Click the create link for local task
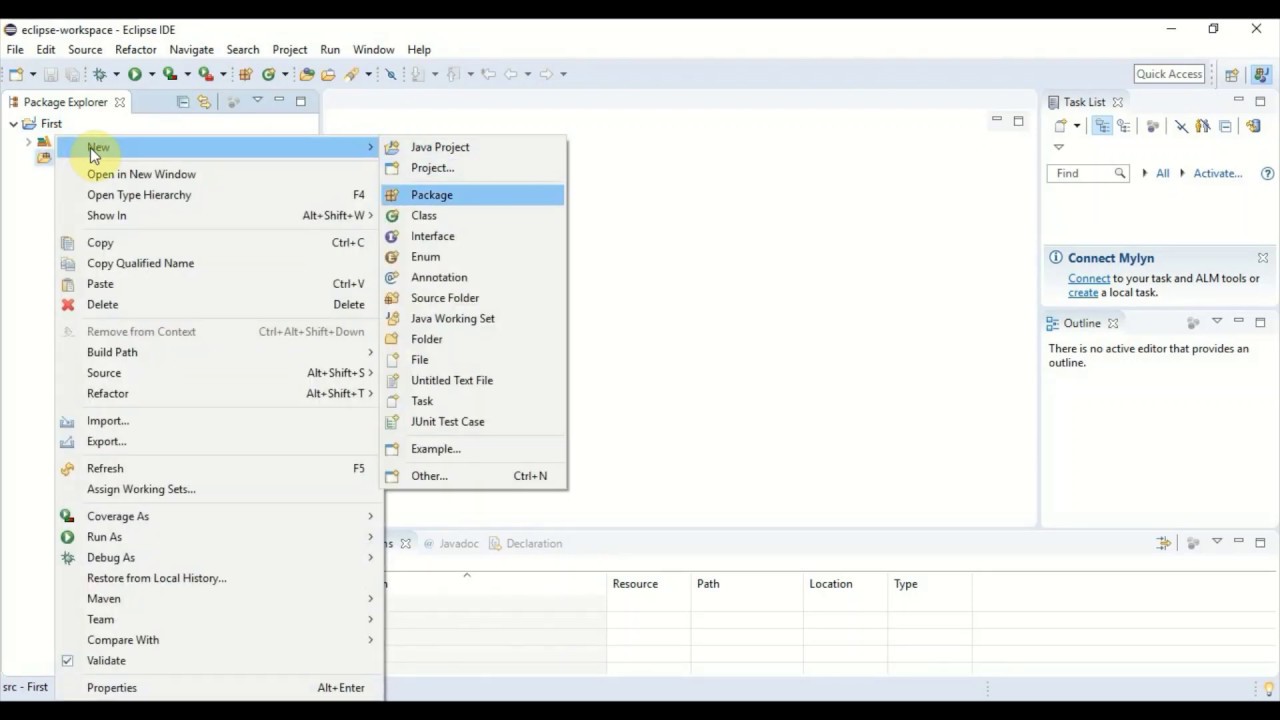 click(x=1083, y=292)
